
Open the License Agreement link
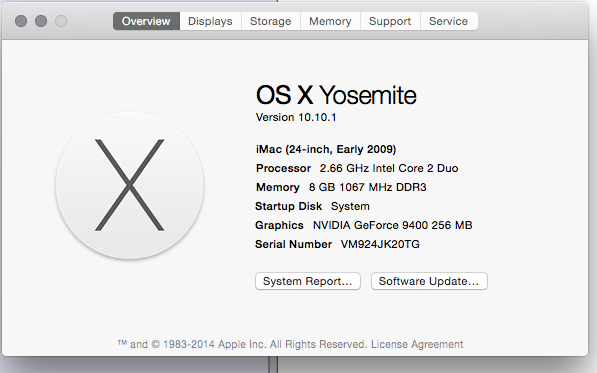(417, 344)
